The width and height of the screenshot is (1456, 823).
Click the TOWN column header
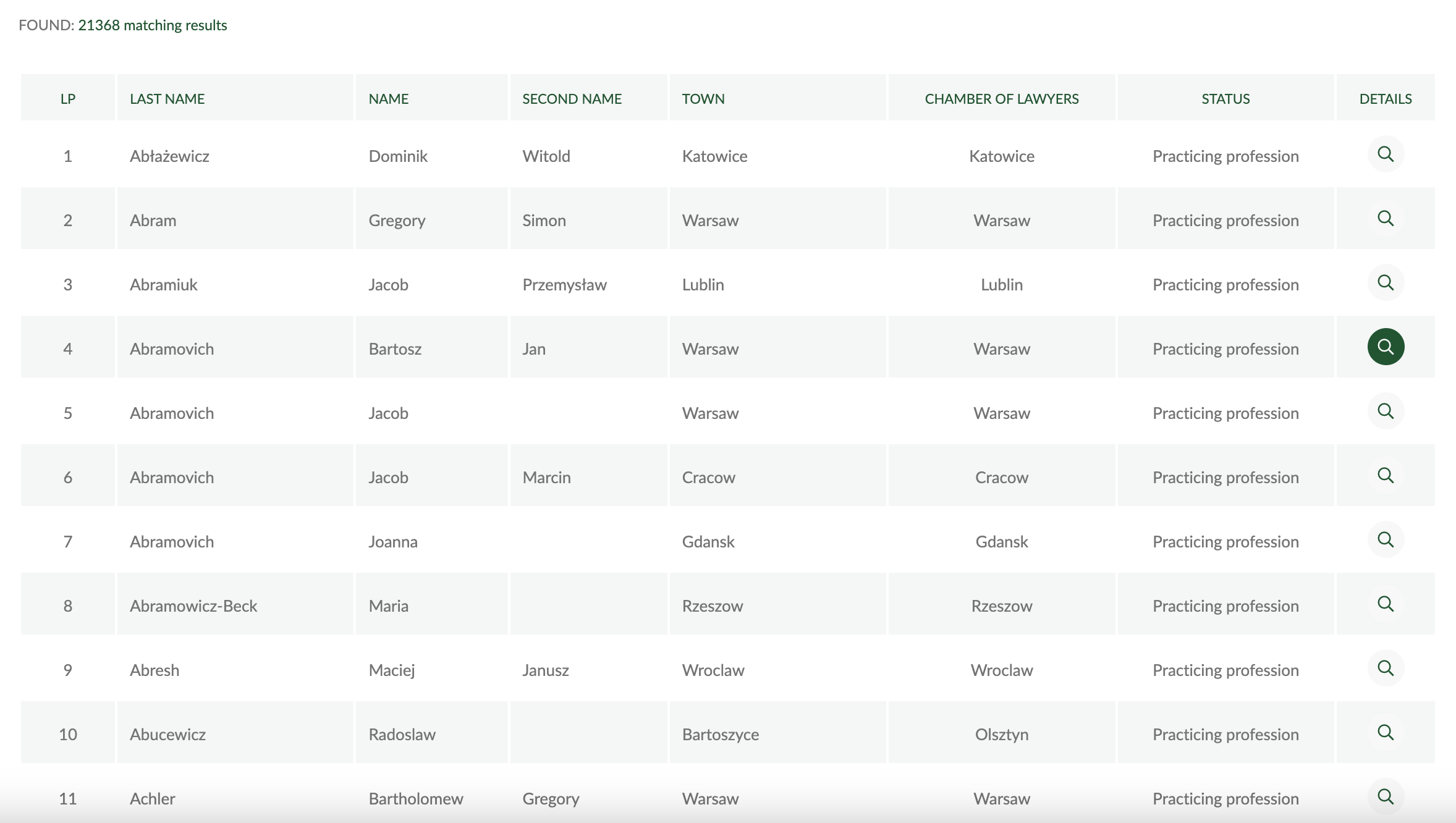(703, 99)
